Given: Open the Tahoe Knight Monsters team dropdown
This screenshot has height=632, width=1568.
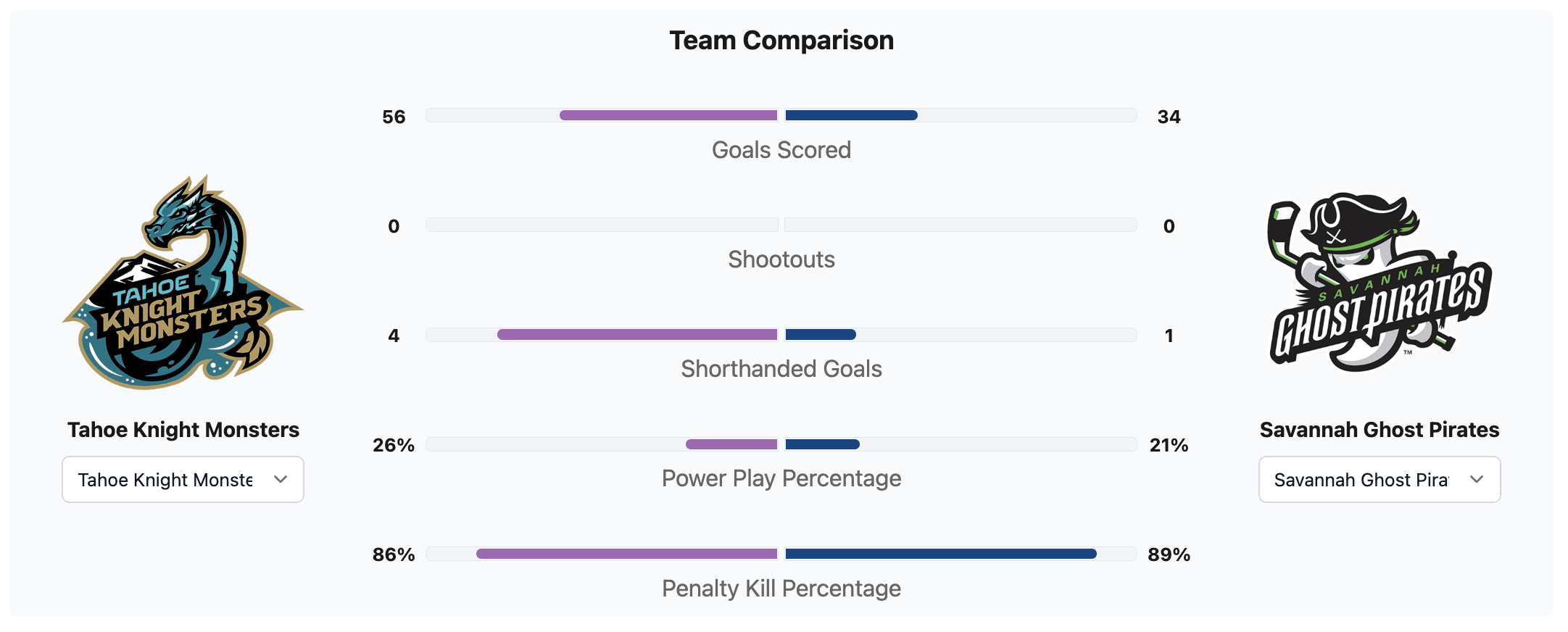Looking at the screenshot, I should coord(183,479).
